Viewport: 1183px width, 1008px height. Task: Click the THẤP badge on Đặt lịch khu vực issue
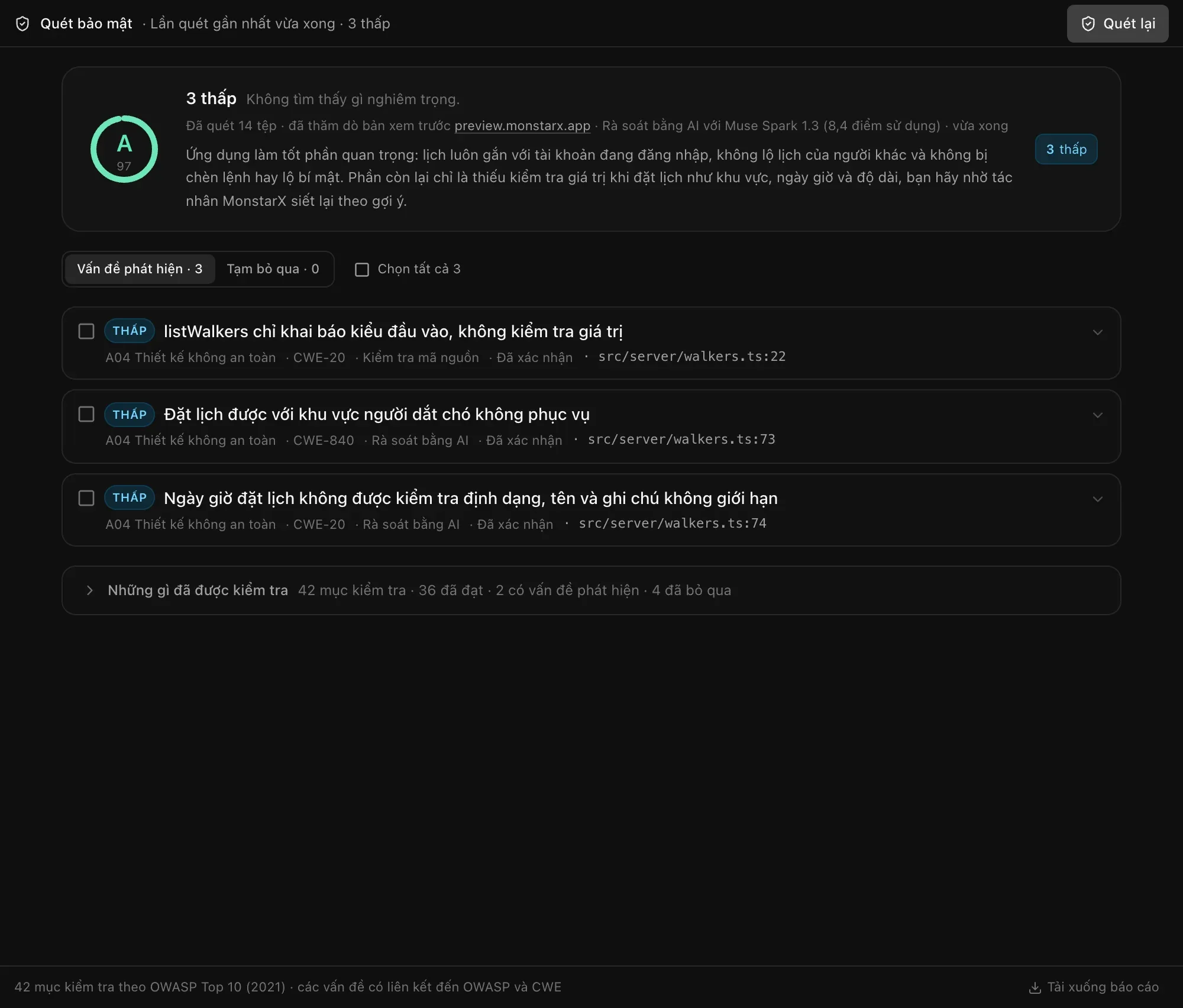point(130,414)
